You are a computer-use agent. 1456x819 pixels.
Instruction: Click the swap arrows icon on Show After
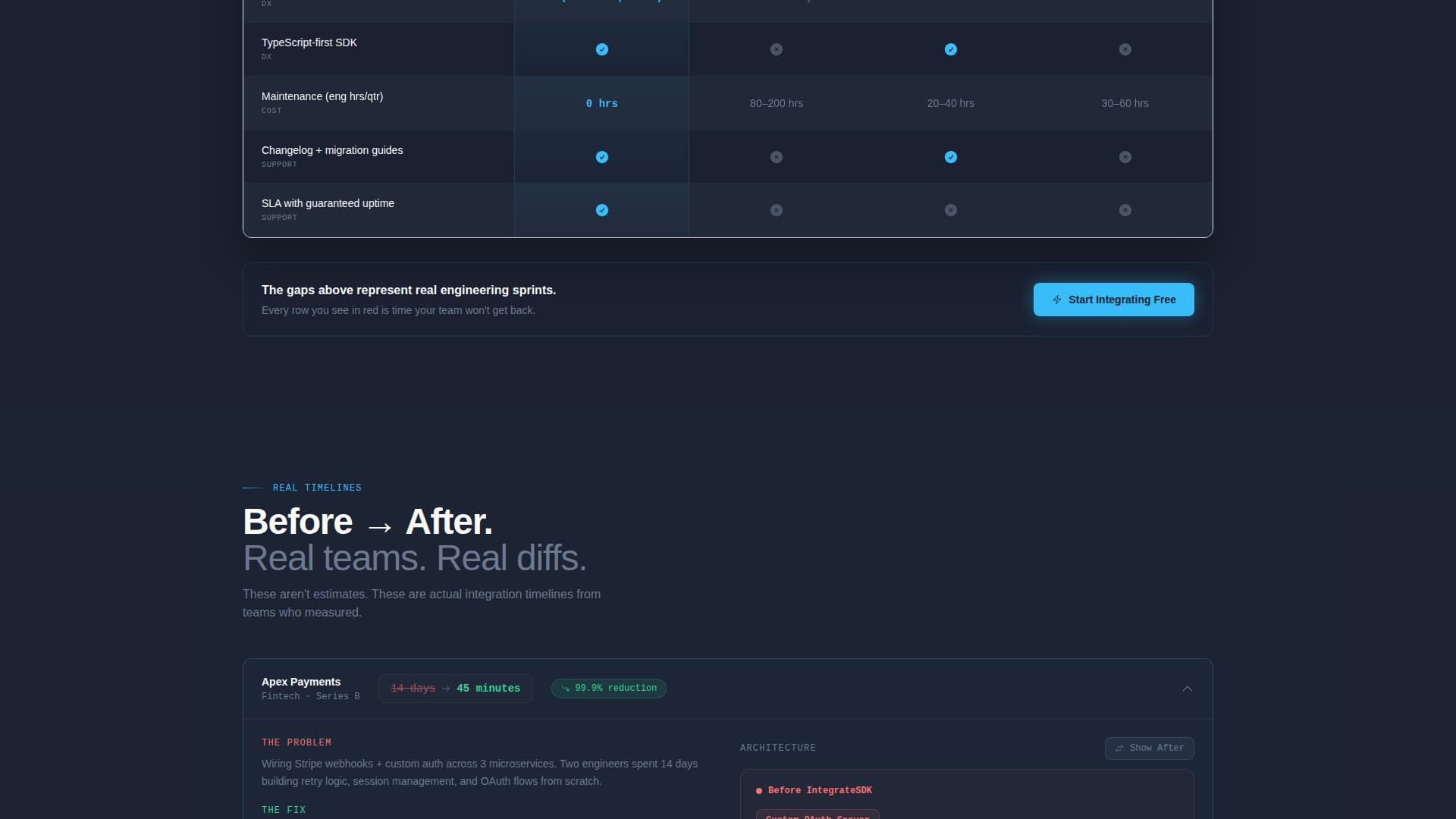coord(1119,748)
